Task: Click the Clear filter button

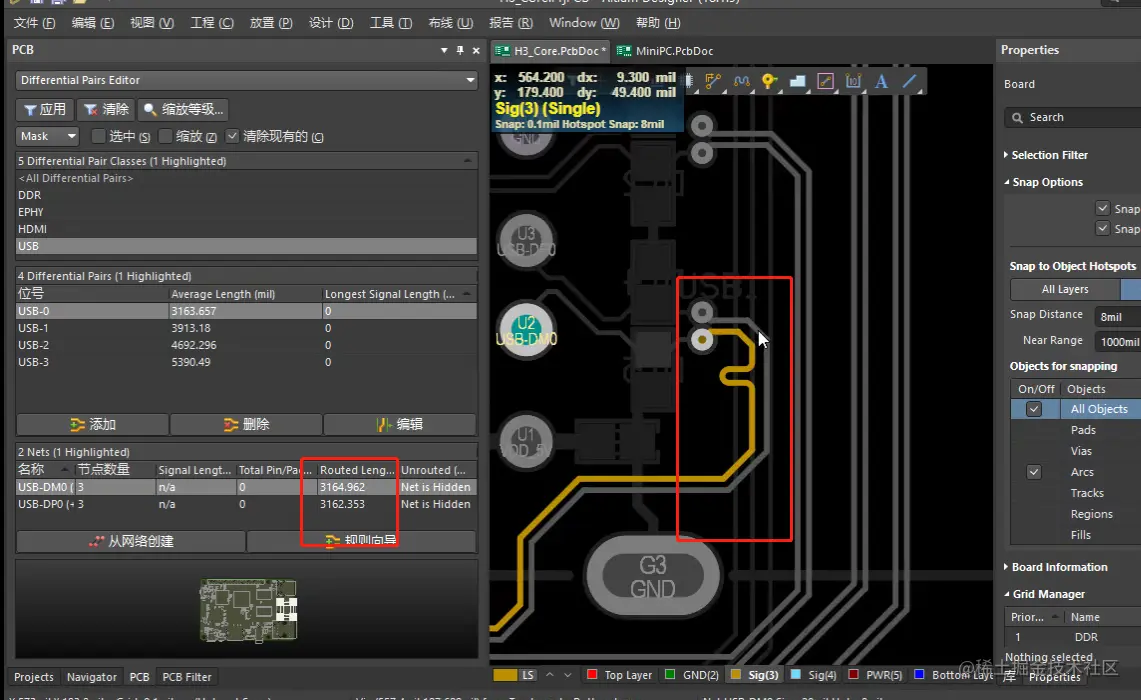Action: point(106,109)
